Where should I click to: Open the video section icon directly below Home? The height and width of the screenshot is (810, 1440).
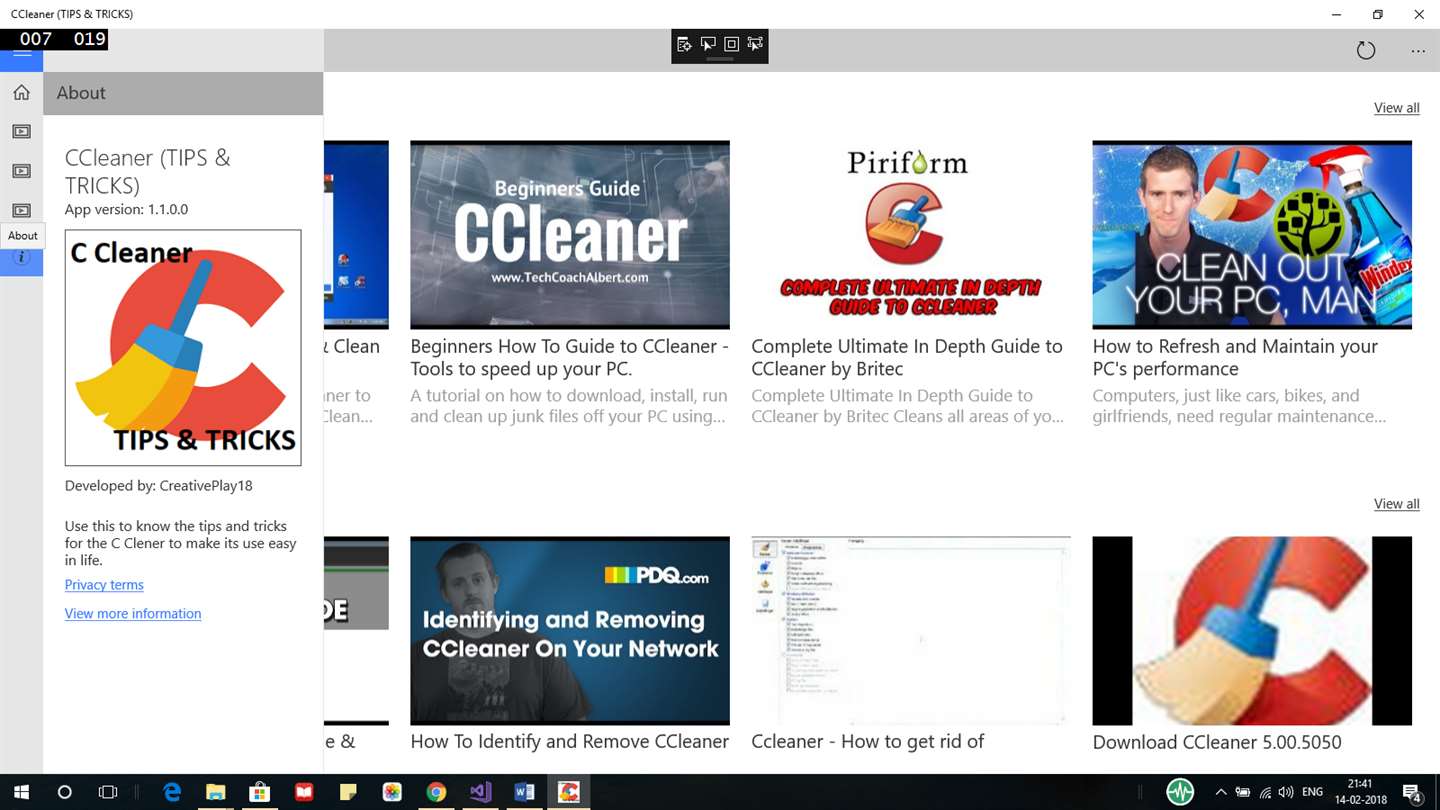[21, 132]
